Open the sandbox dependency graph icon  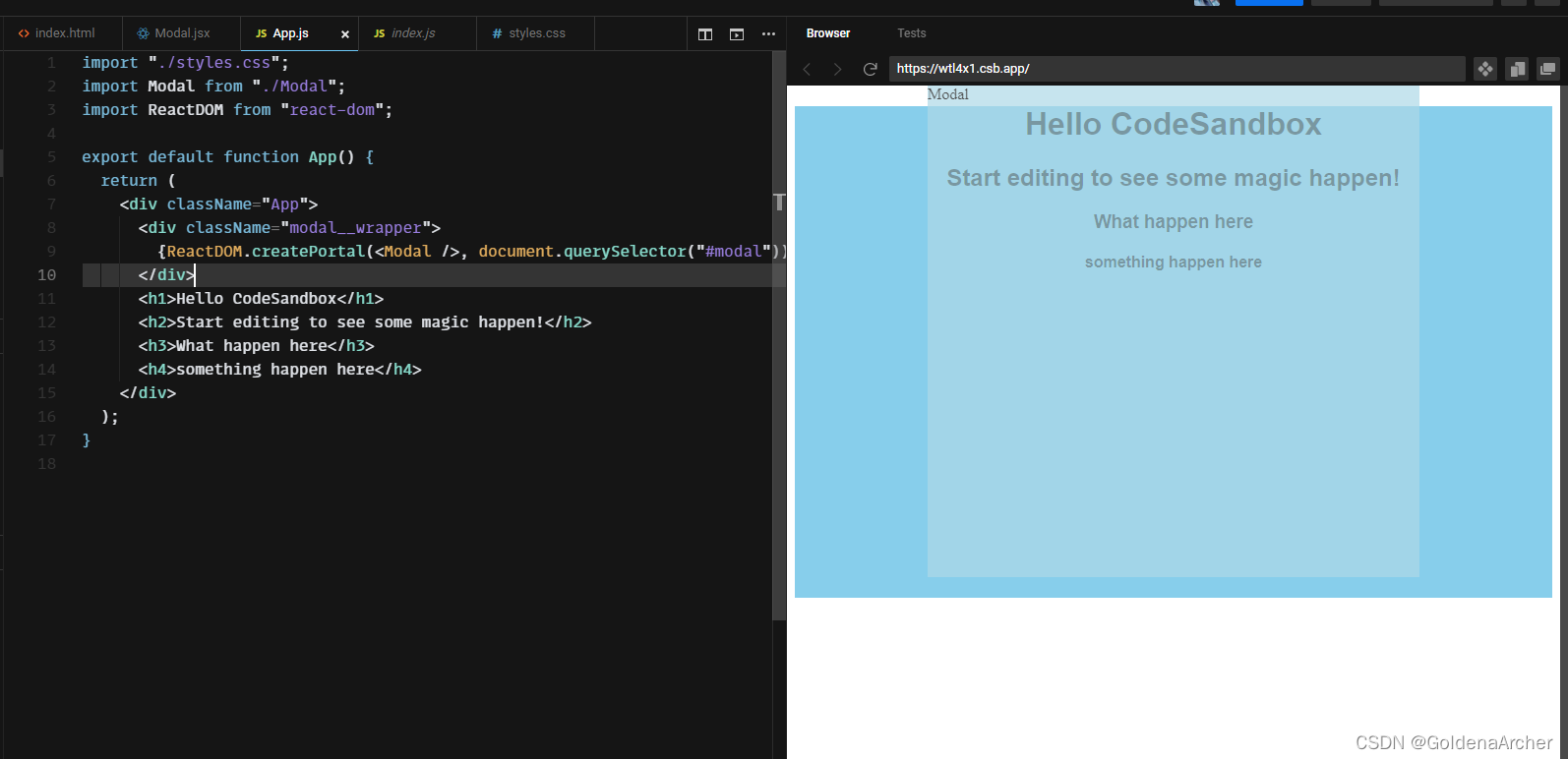[1485, 69]
